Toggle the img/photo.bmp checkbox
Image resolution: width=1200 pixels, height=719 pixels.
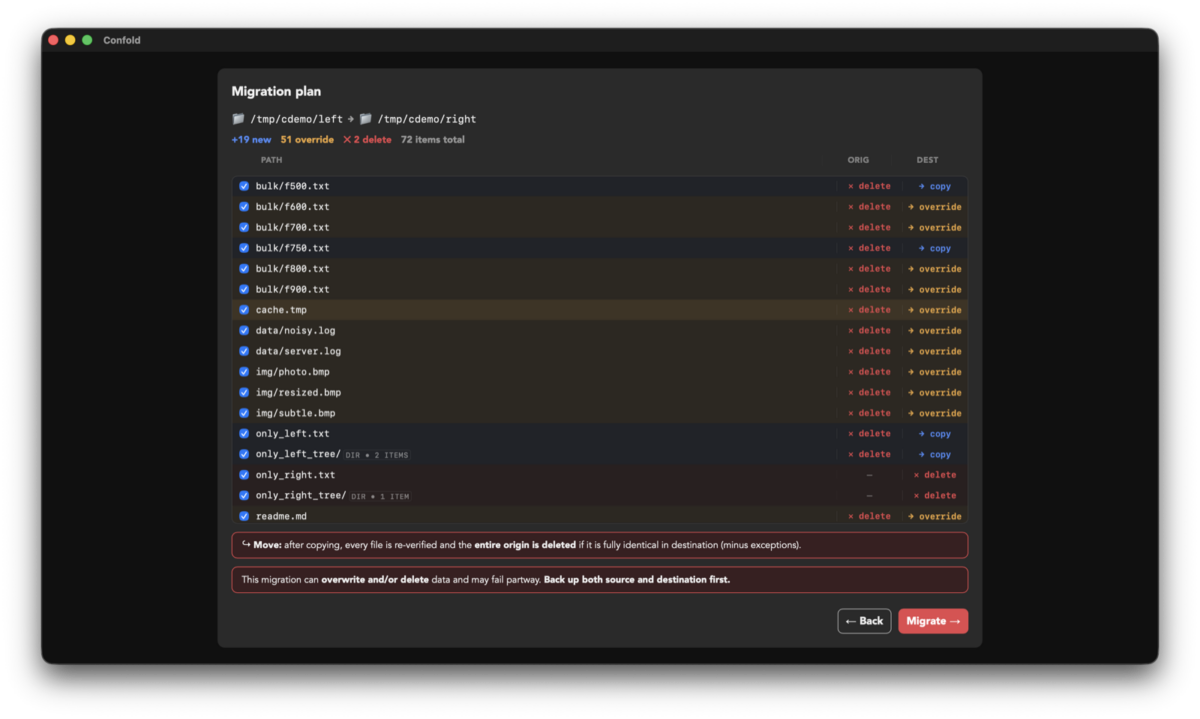(x=244, y=372)
